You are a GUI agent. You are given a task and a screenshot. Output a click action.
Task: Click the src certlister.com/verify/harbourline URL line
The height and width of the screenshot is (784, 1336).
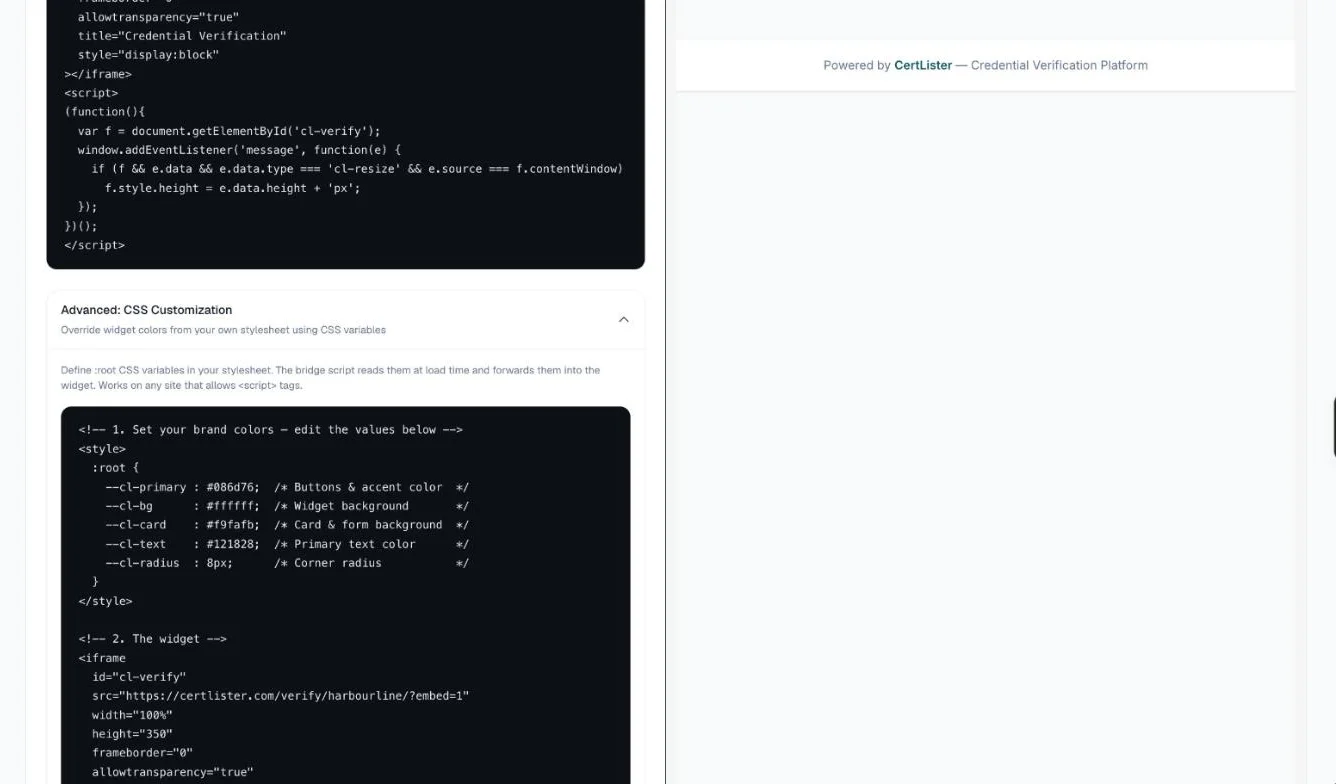280,696
